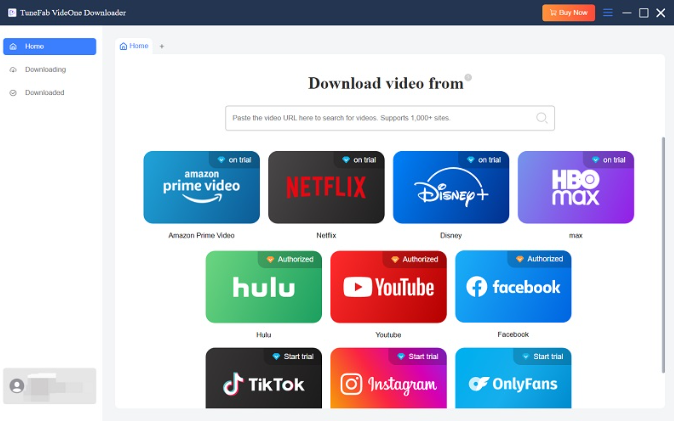Open the OnlyFans service tile
The width and height of the screenshot is (674, 422).
[x=513, y=378]
